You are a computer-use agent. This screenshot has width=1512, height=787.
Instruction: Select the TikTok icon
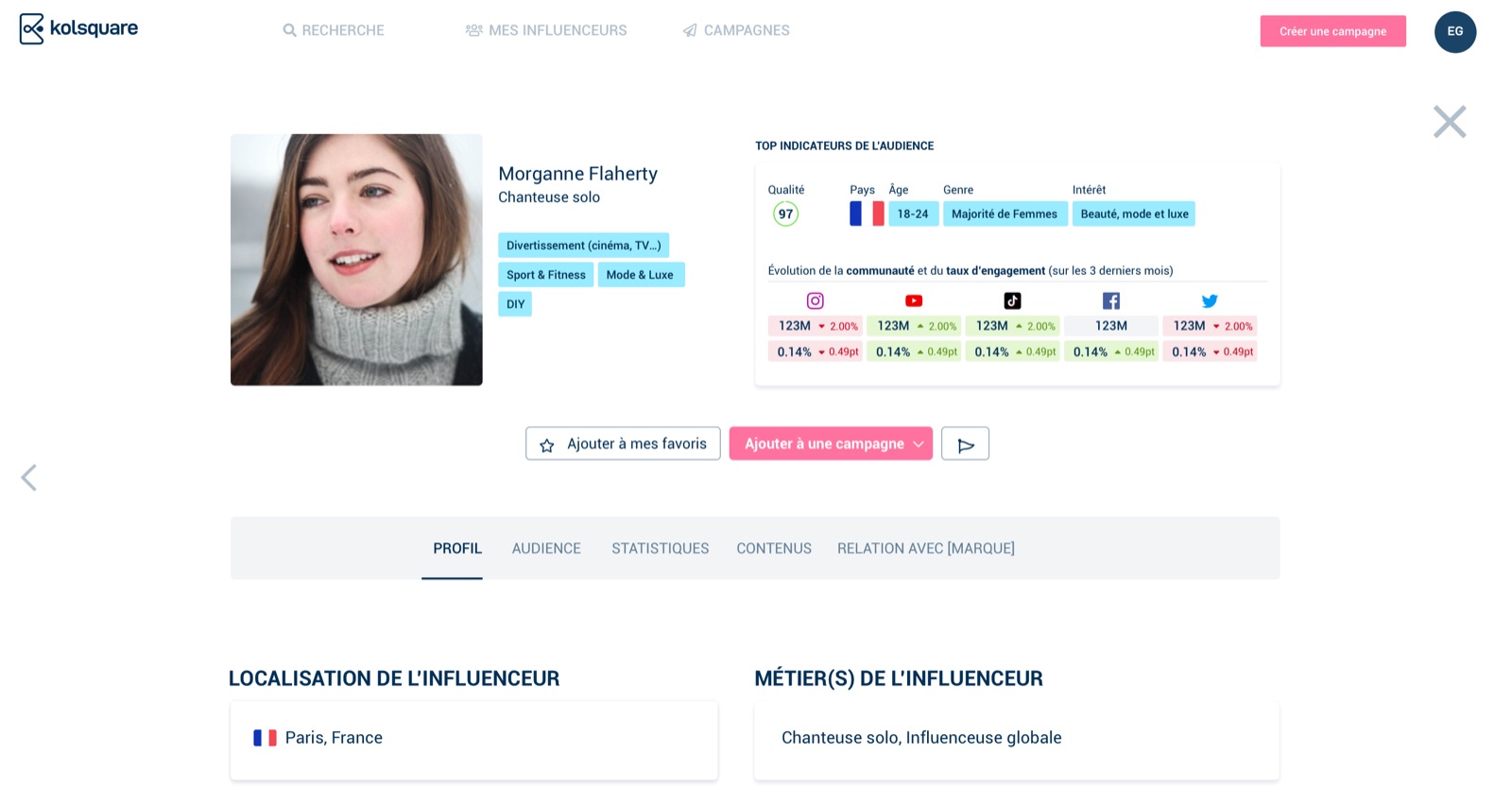[1012, 300]
